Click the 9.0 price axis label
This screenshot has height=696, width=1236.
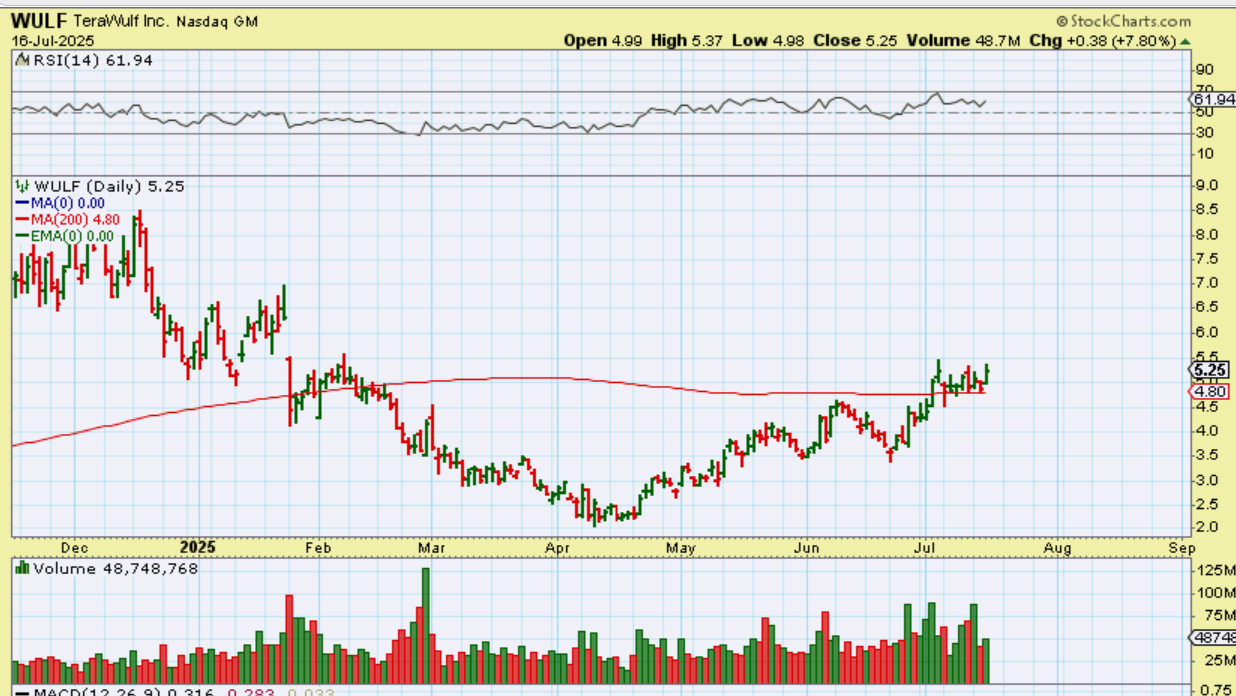coord(1206,185)
